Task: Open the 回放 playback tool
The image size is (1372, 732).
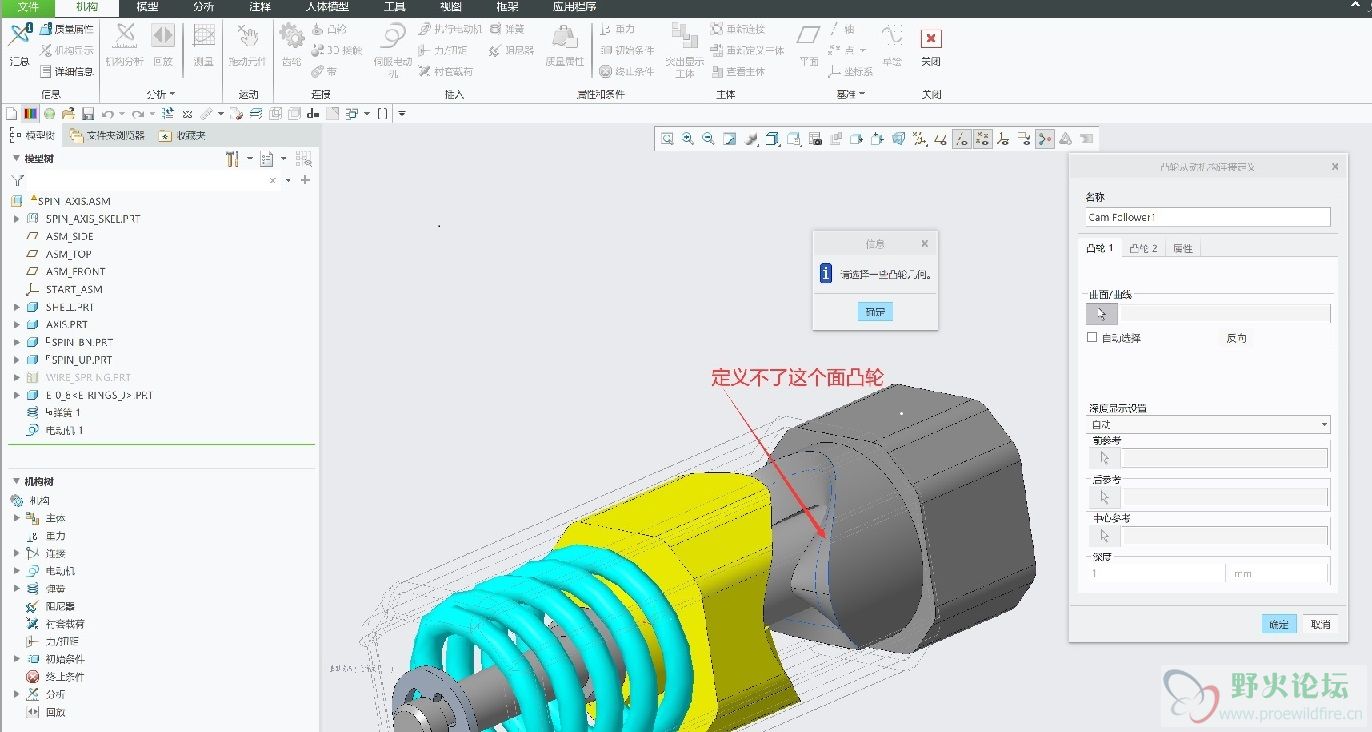Action: point(162,45)
